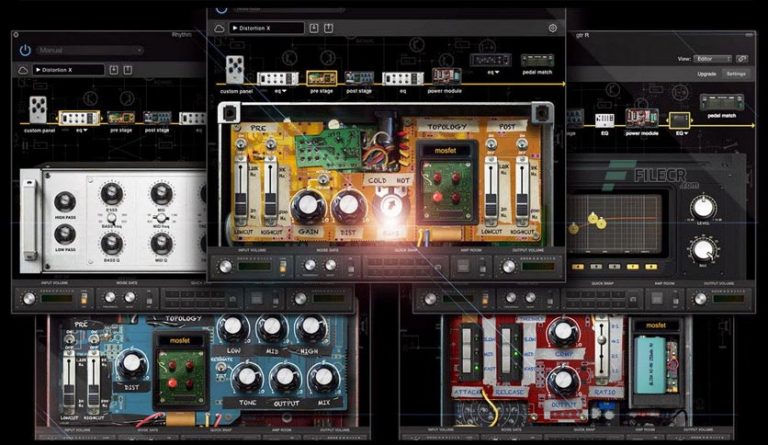Select the power module in right window chain

(642, 118)
